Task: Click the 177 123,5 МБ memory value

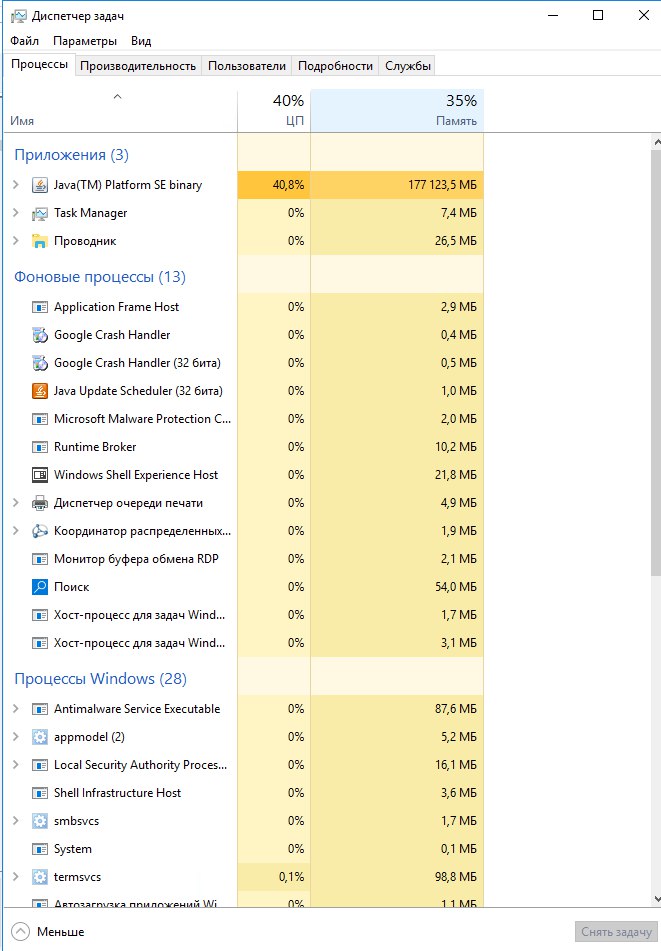Action: click(442, 185)
